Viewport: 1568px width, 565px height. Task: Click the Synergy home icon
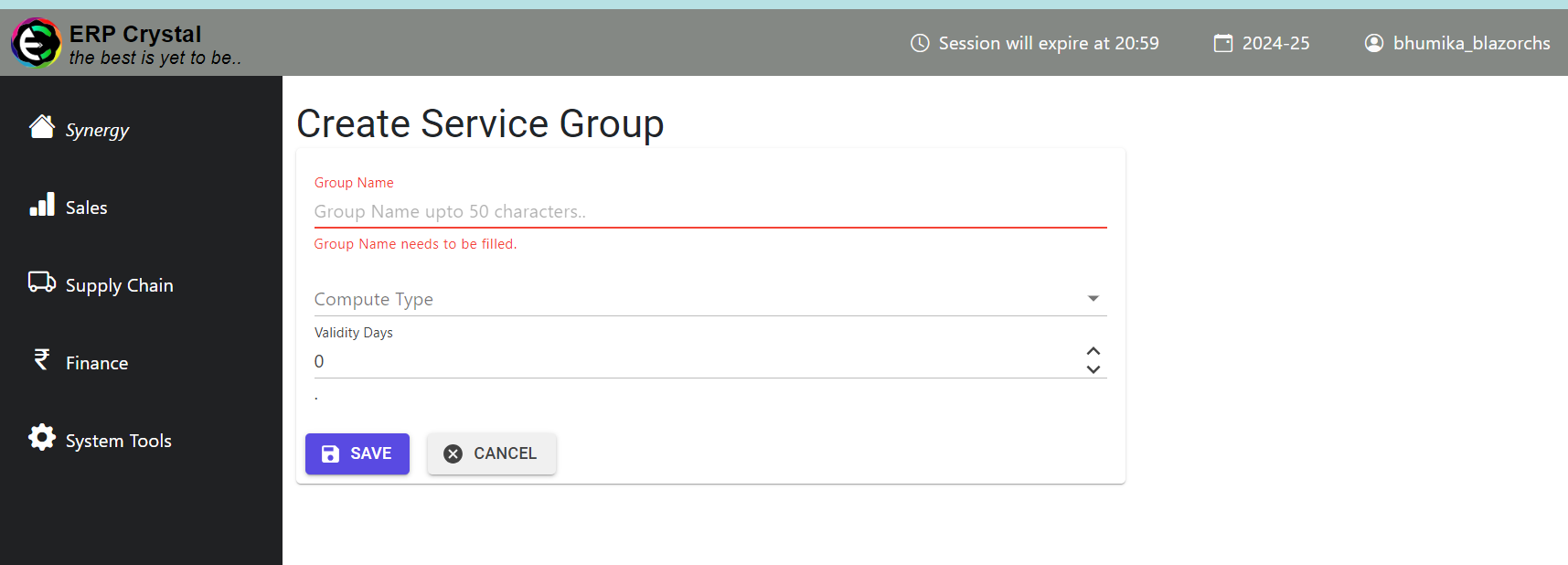click(42, 127)
